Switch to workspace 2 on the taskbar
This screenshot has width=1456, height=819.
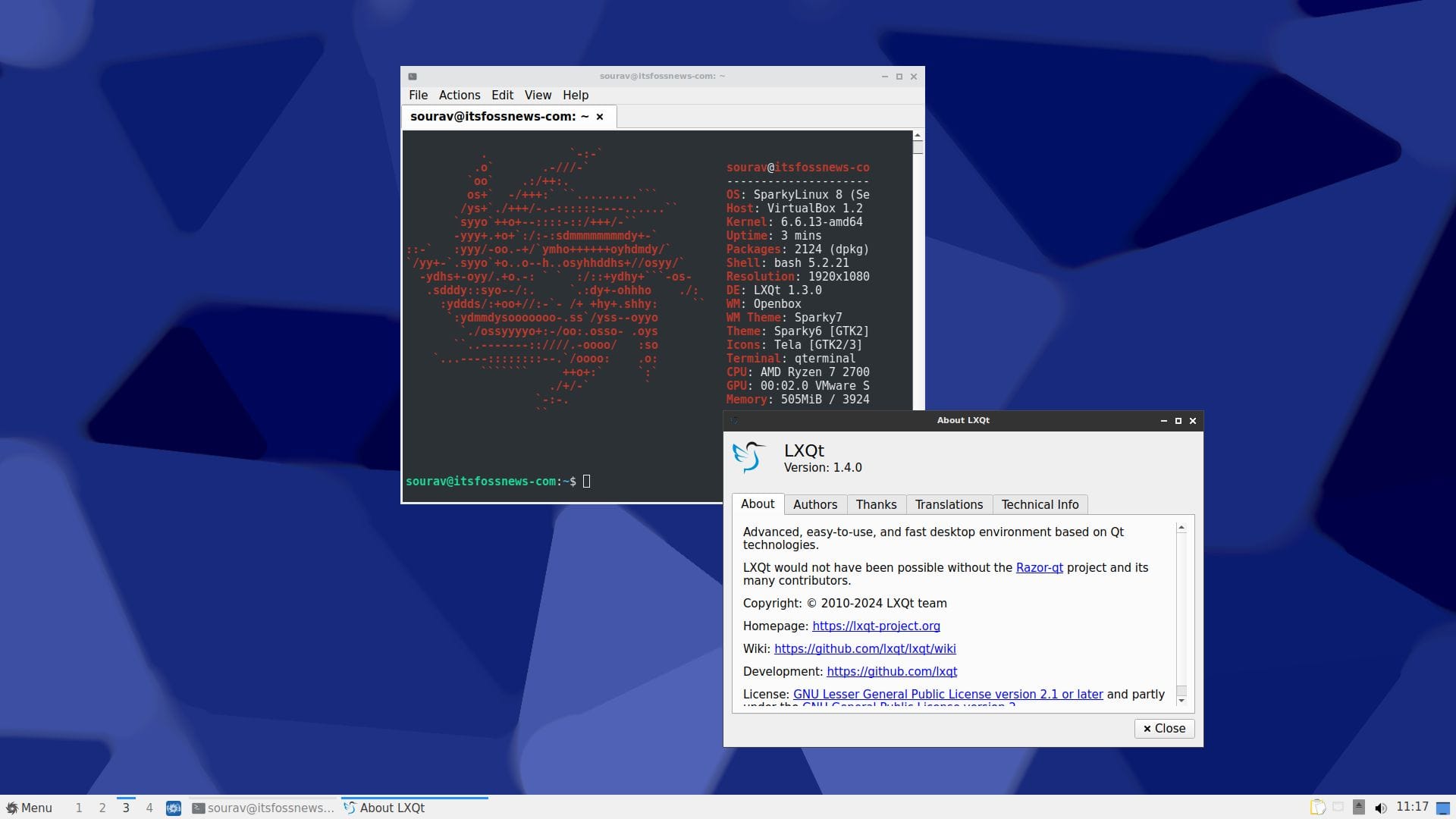point(102,808)
